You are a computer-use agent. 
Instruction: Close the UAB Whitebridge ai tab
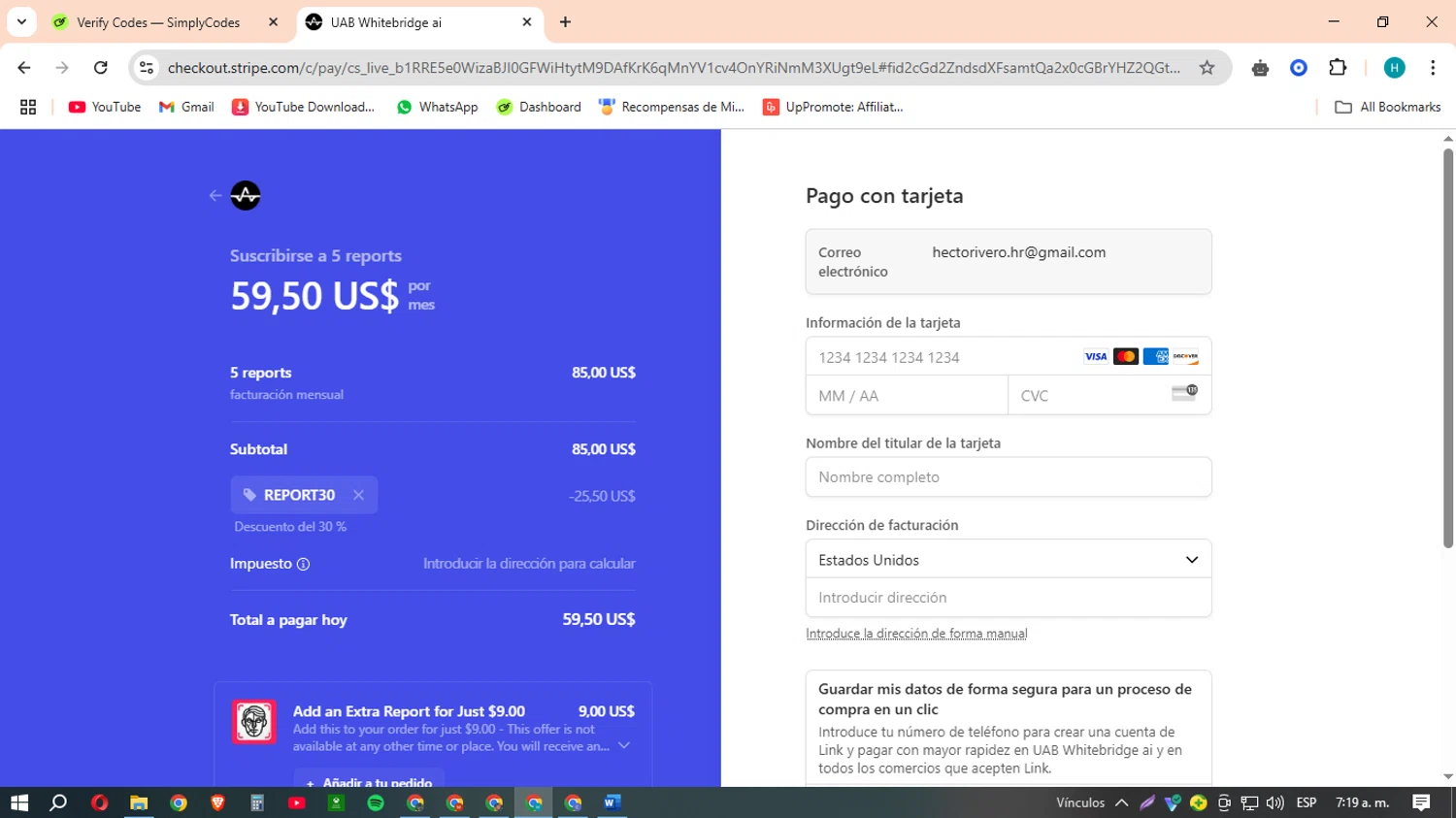[527, 22]
